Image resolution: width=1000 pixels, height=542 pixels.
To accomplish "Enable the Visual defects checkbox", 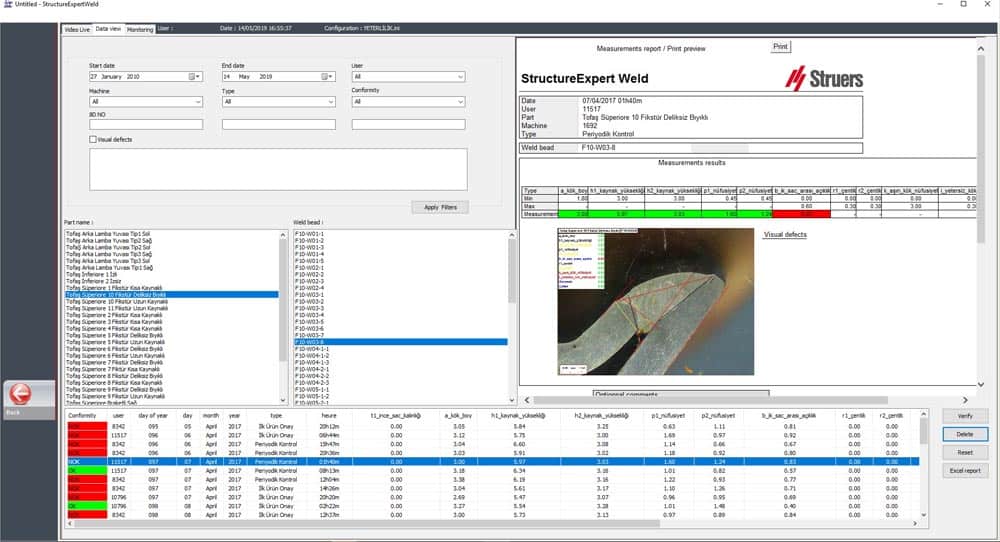I will [93, 139].
